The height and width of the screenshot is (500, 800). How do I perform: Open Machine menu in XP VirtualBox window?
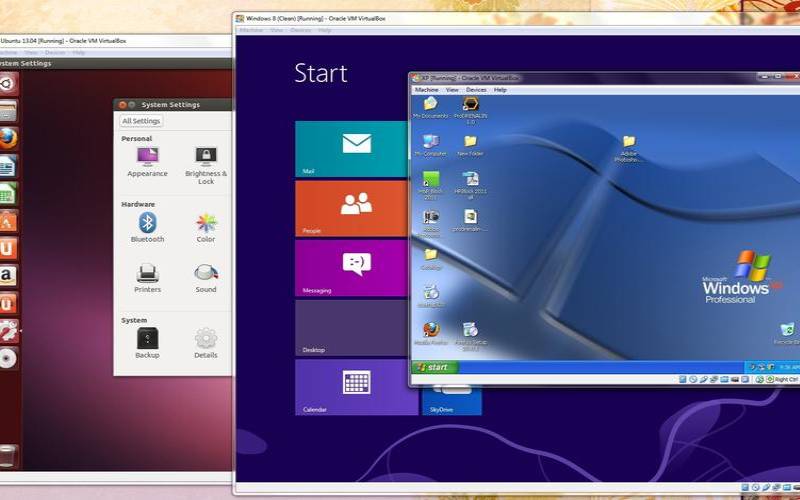click(x=427, y=90)
